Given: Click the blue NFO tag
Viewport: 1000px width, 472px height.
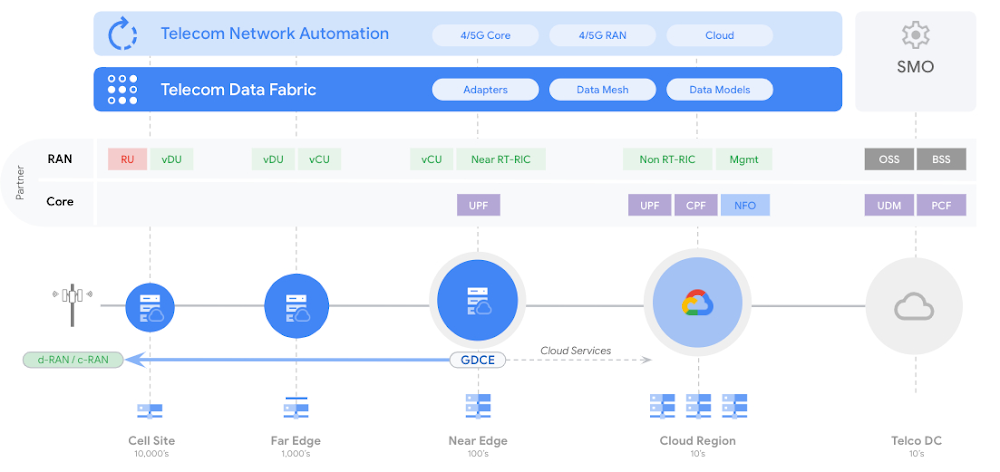Looking at the screenshot, I should [x=745, y=205].
